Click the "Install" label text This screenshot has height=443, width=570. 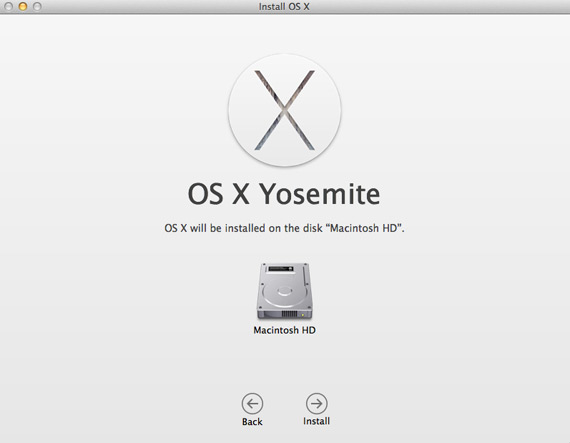pos(316,421)
